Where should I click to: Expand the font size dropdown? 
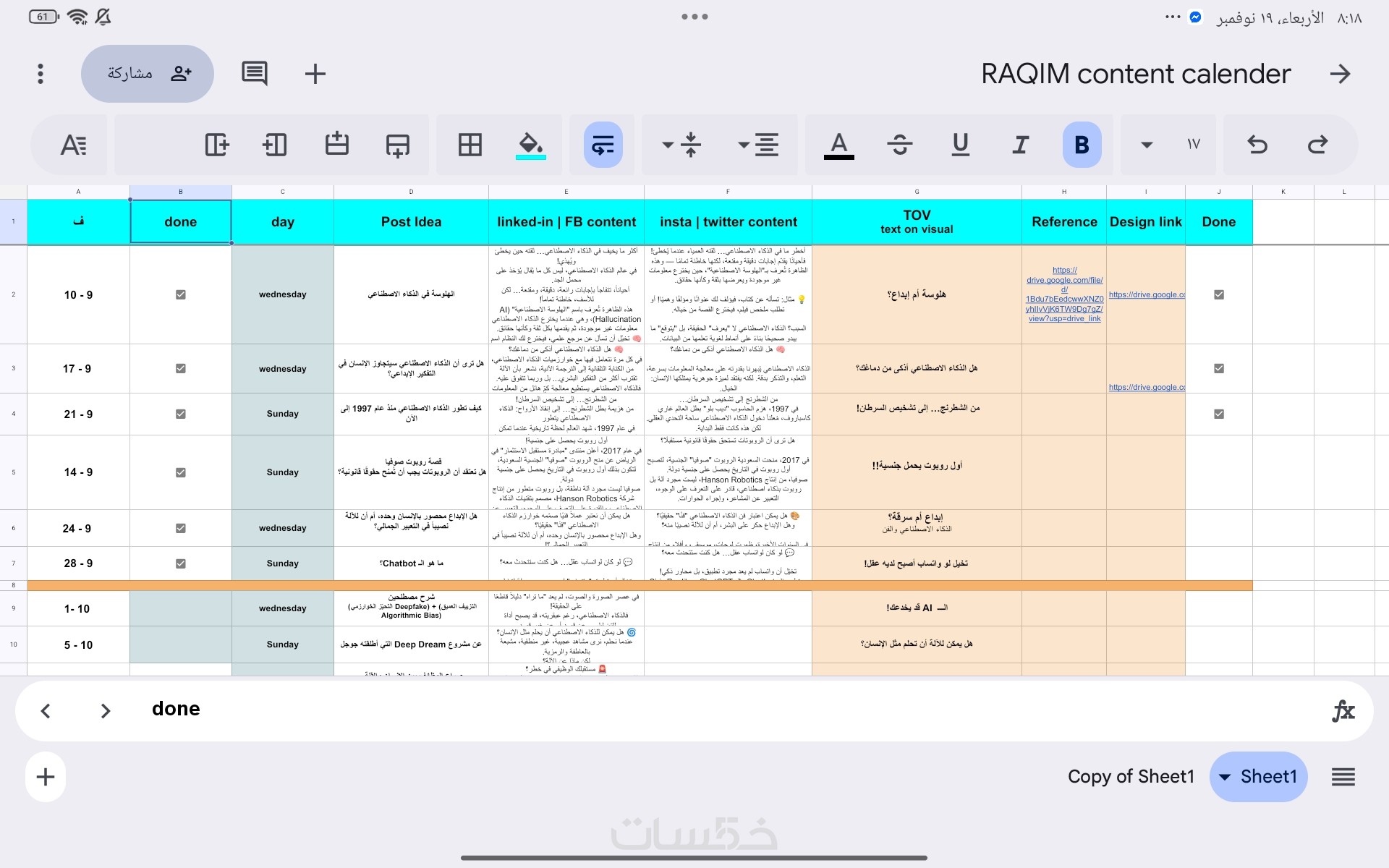click(1147, 145)
